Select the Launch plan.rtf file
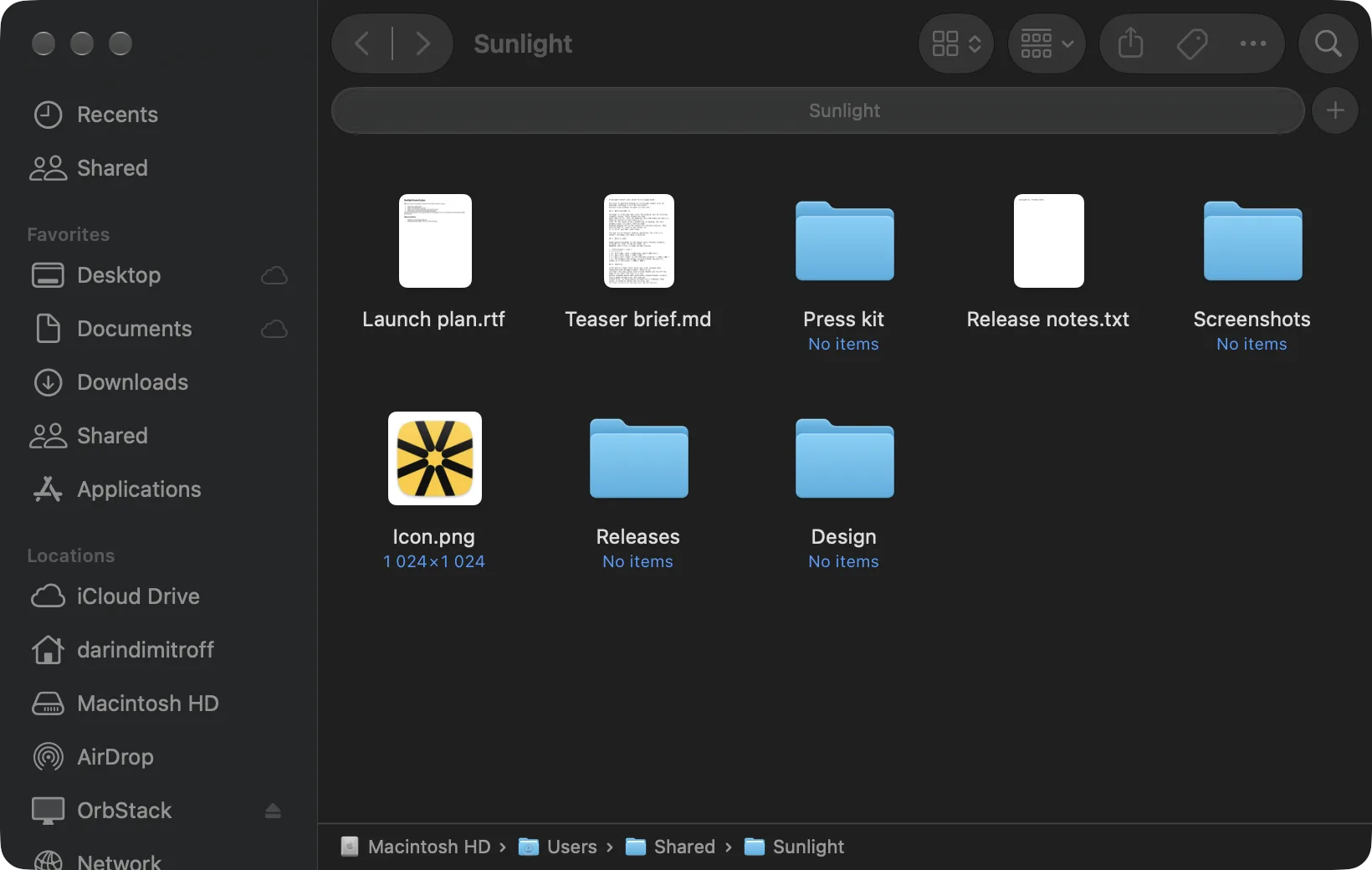 (434, 264)
